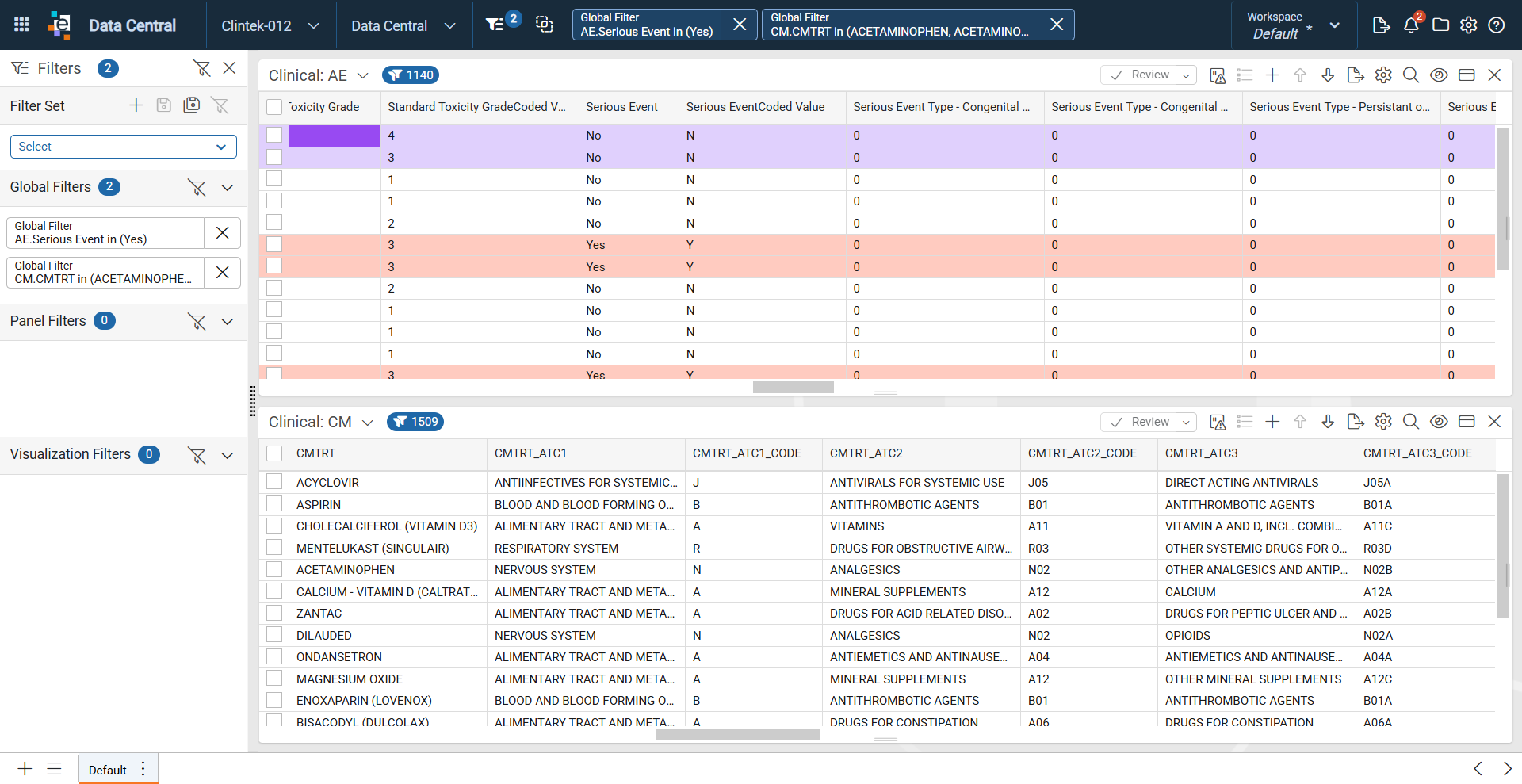1522x784 pixels.
Task: Clear Panel Filters icon
Action: coord(197,321)
